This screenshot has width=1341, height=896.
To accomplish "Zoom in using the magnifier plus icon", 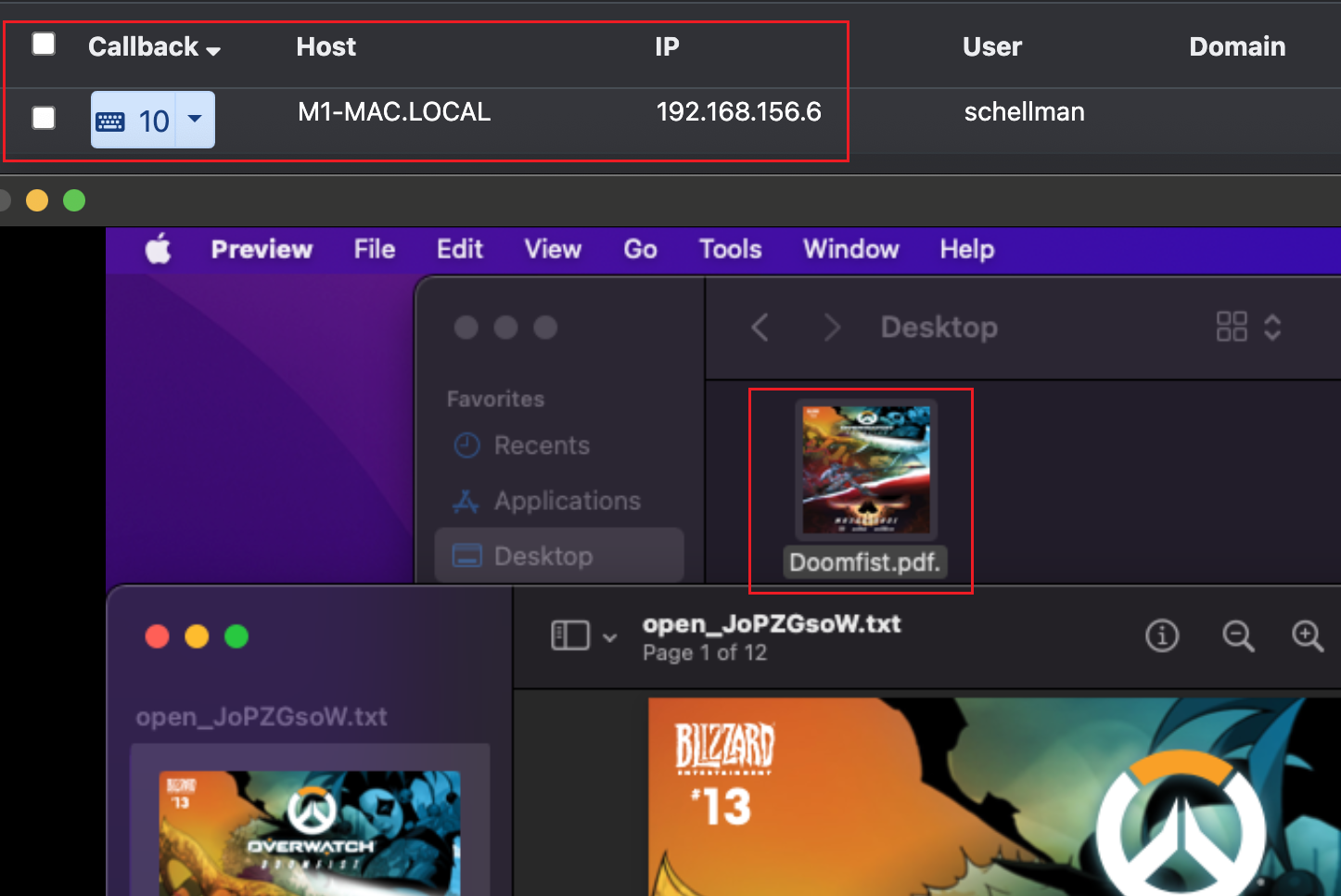I will [x=1307, y=636].
